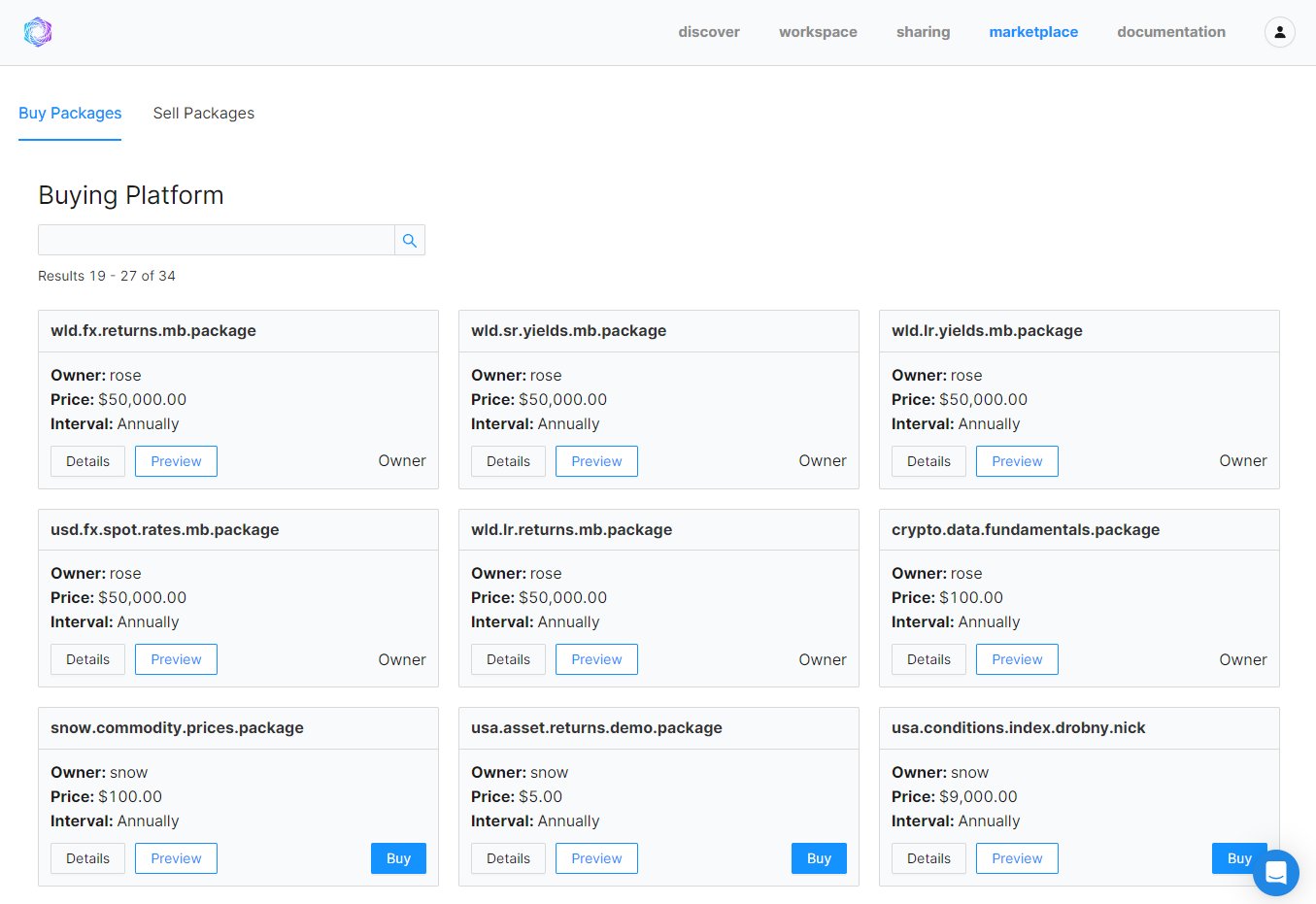Open Details for wld.lr.returns.mb.package

[508, 659]
